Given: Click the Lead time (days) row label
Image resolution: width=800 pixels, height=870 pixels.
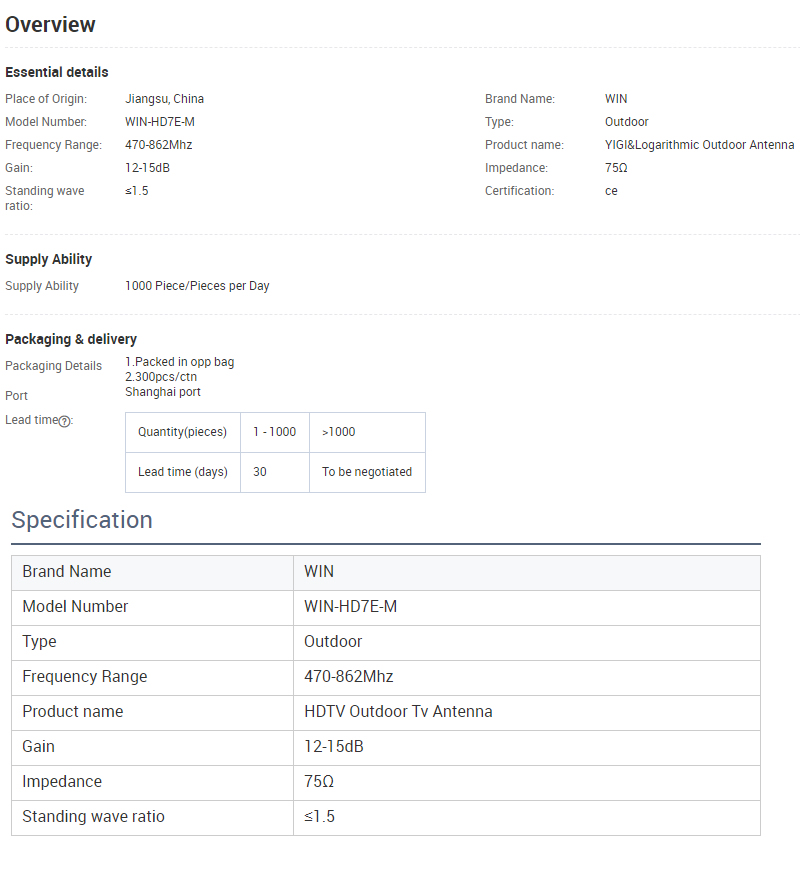Looking at the screenshot, I should [x=182, y=472].
